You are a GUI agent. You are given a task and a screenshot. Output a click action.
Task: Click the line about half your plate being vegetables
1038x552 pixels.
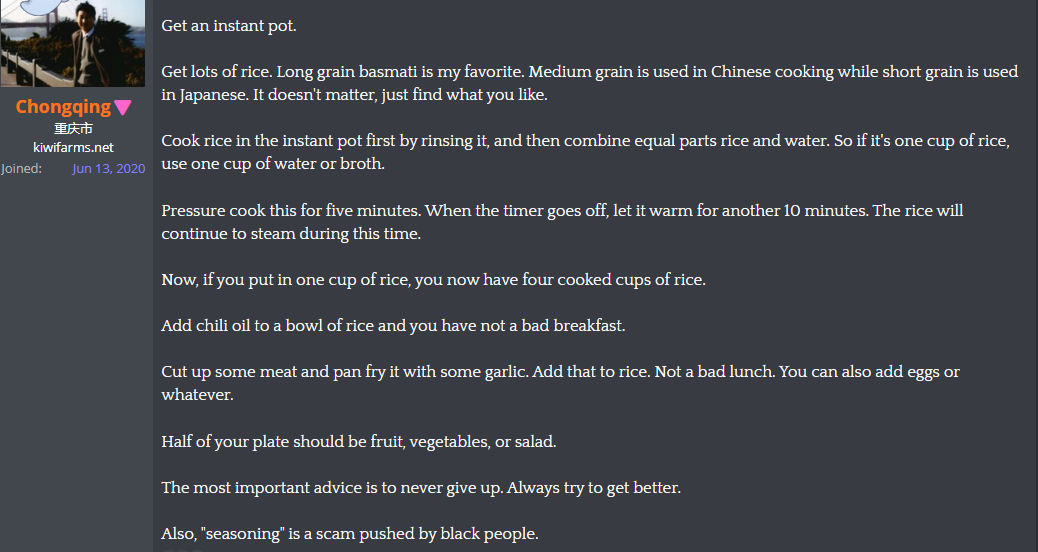[x=359, y=441]
